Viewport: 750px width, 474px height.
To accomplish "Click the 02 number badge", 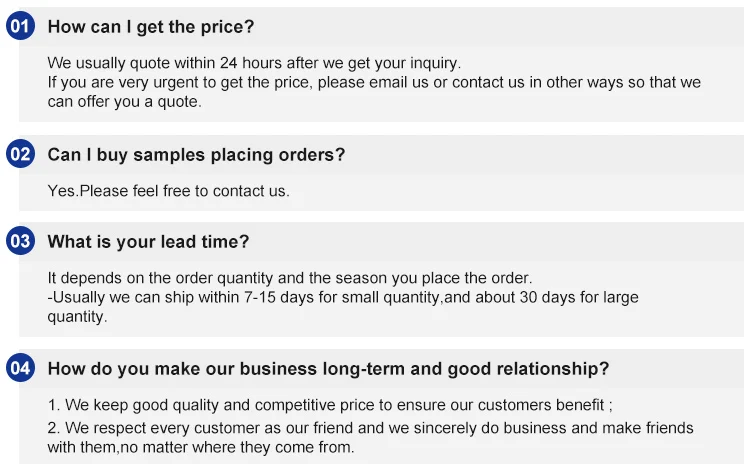I will (x=20, y=155).
